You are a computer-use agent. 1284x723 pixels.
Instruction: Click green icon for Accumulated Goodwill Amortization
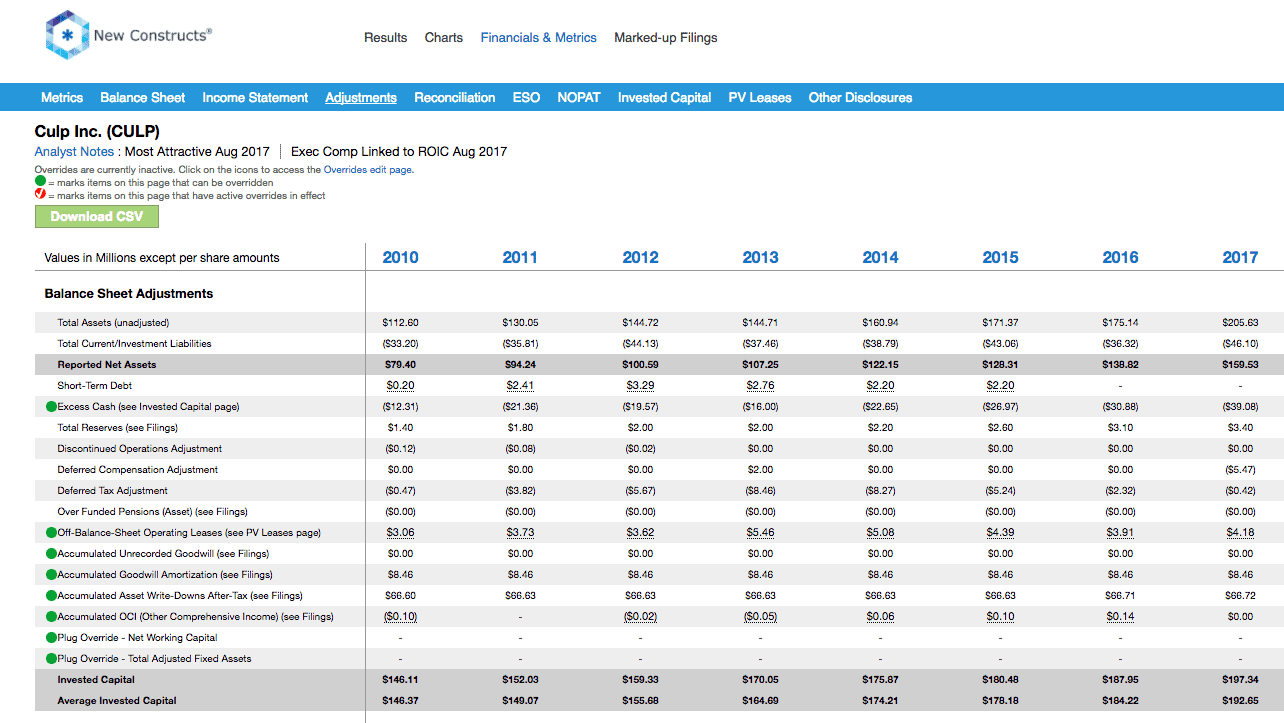(51, 575)
